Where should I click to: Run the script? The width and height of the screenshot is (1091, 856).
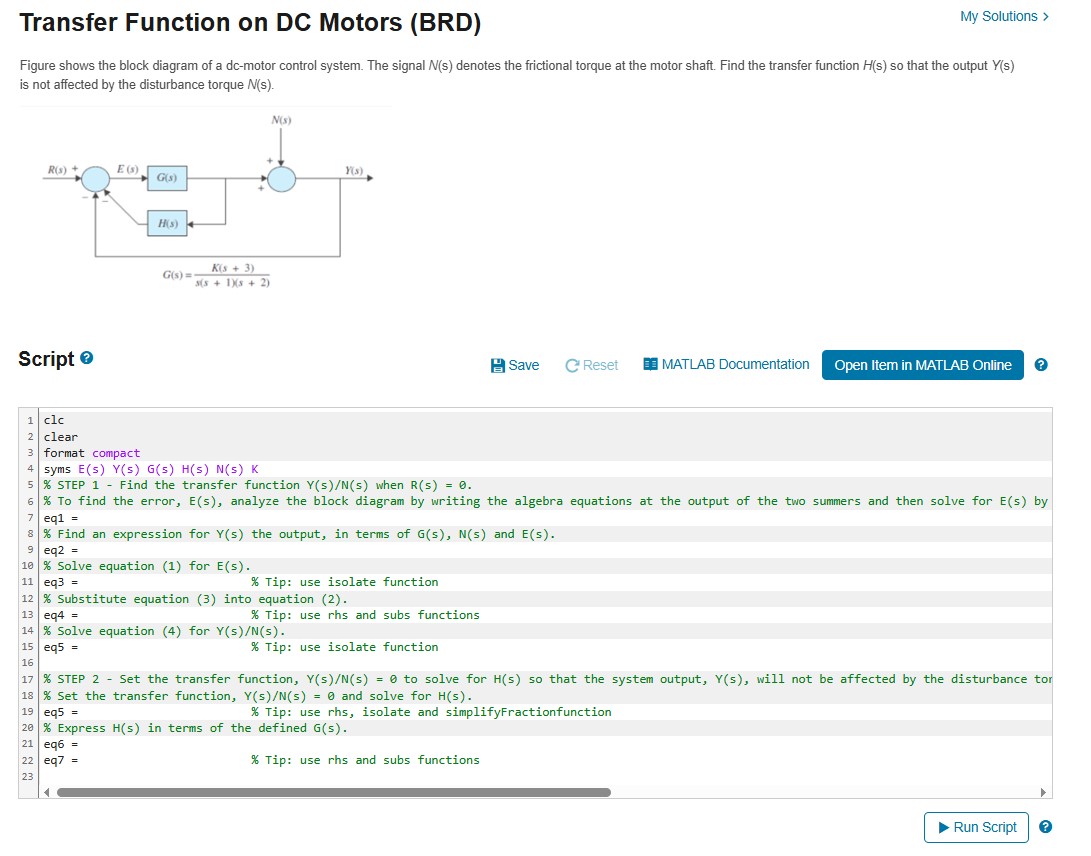pyautogui.click(x=975, y=827)
